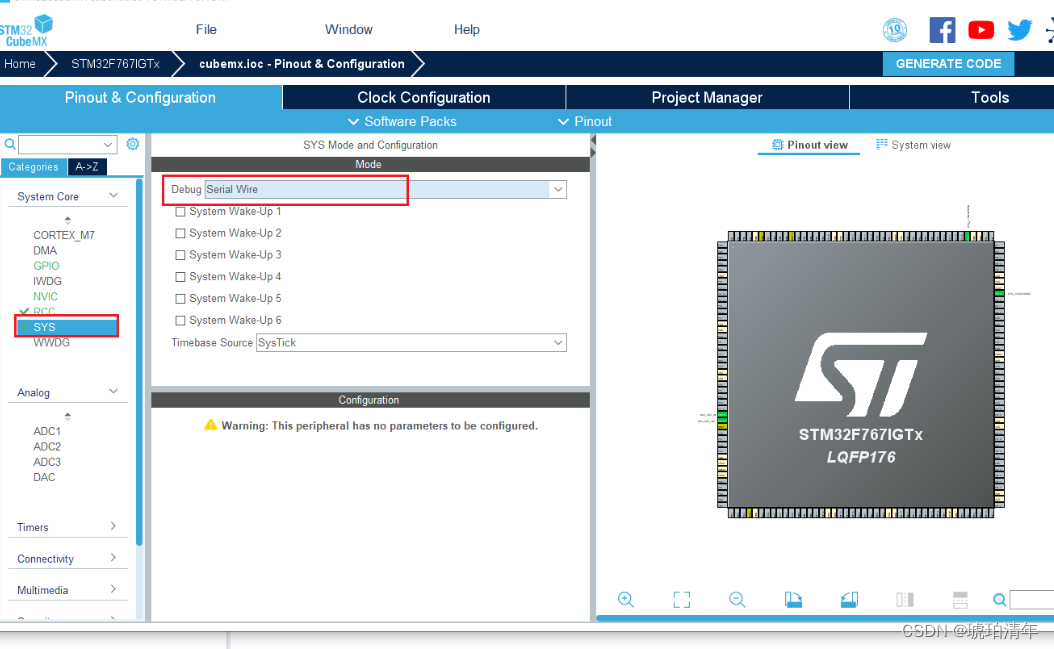Click the search magnifier in the left panel

[8, 143]
